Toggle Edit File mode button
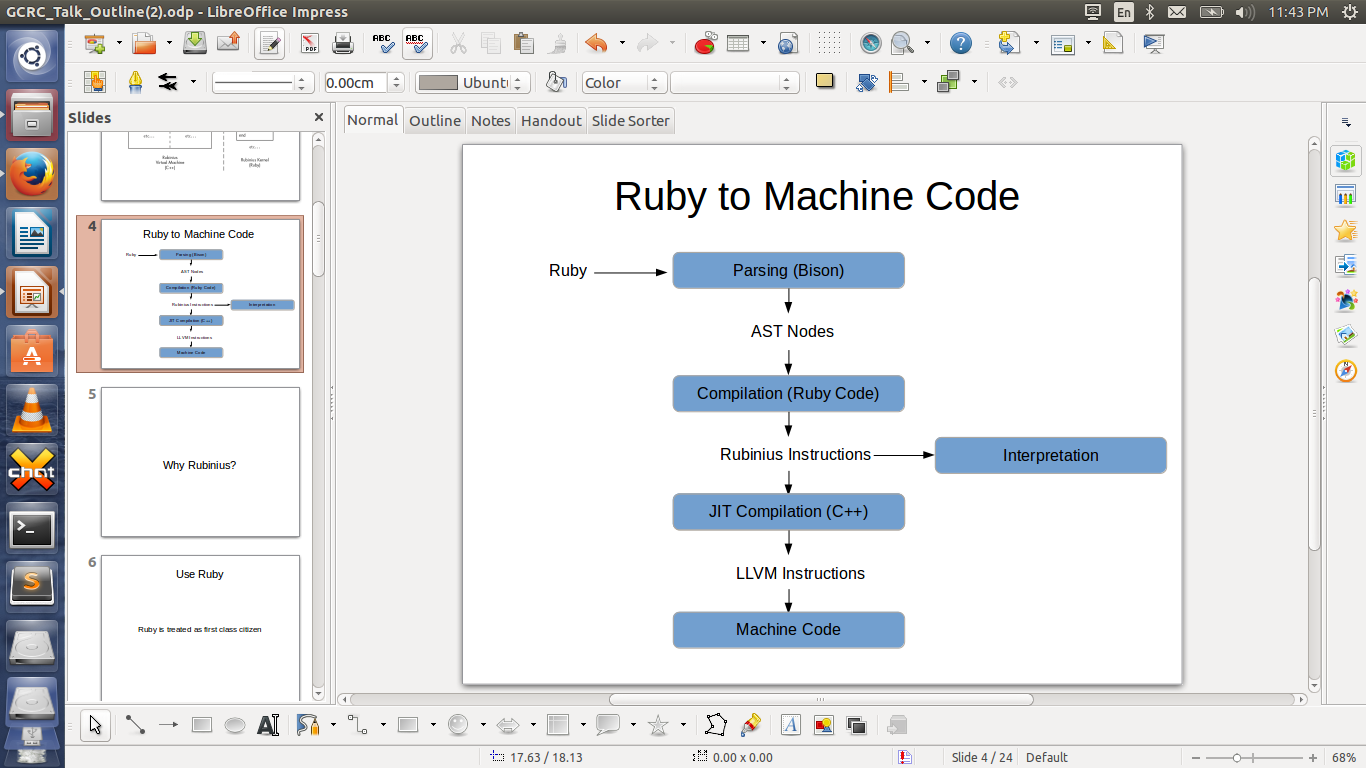Viewport: 1366px width, 768px height. (x=269, y=43)
